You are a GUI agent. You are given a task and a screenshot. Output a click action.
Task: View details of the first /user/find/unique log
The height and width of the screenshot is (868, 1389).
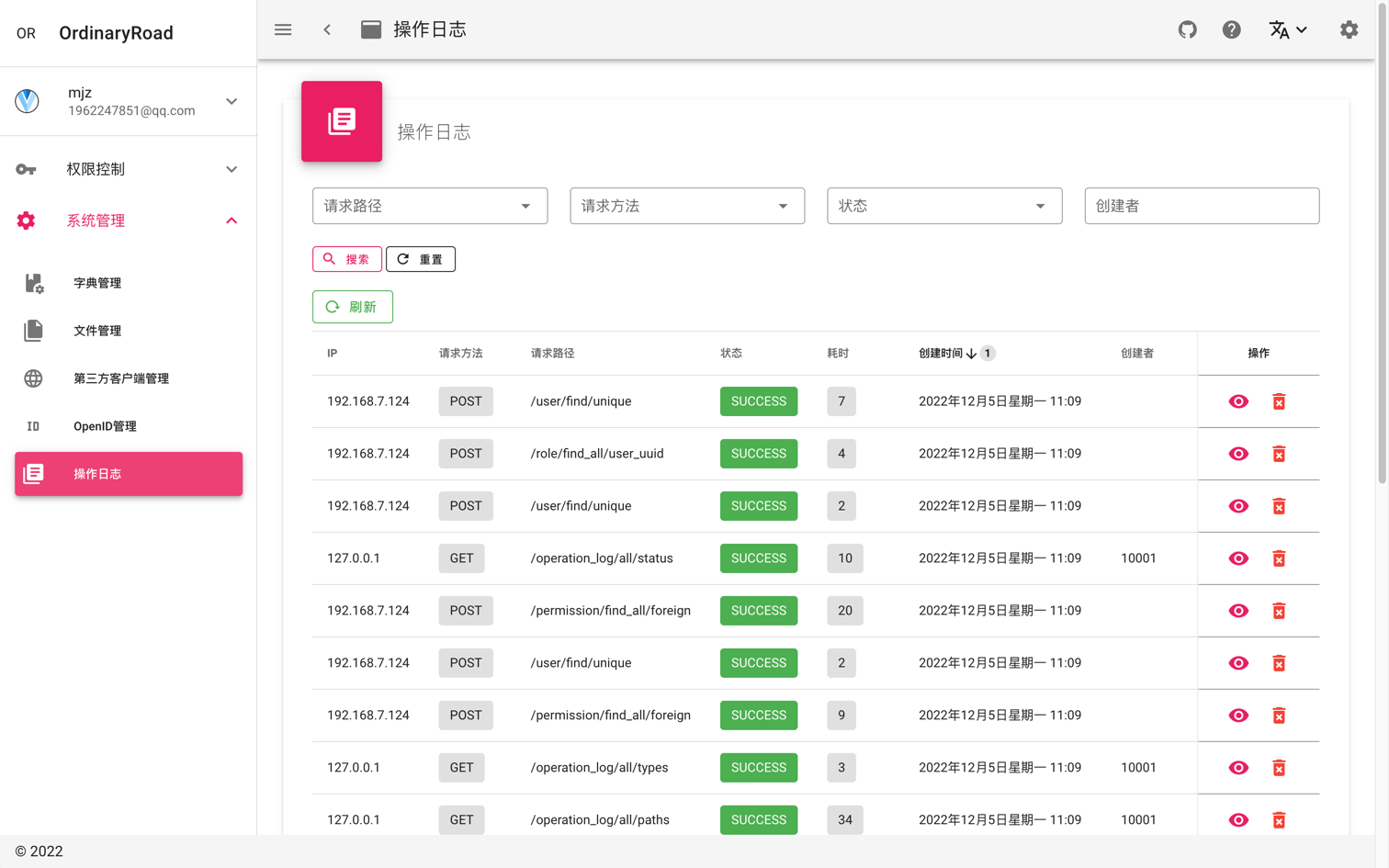[1238, 401]
